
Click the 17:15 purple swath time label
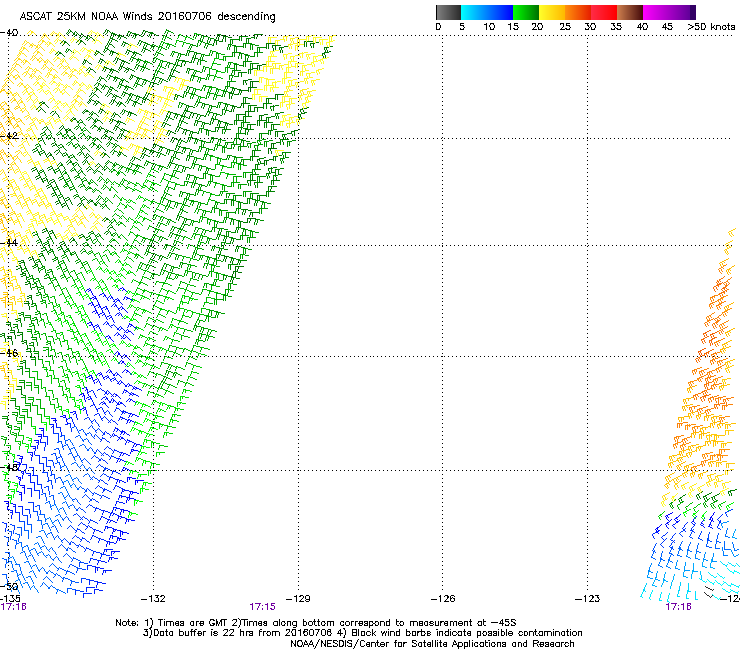pyautogui.click(x=262, y=607)
